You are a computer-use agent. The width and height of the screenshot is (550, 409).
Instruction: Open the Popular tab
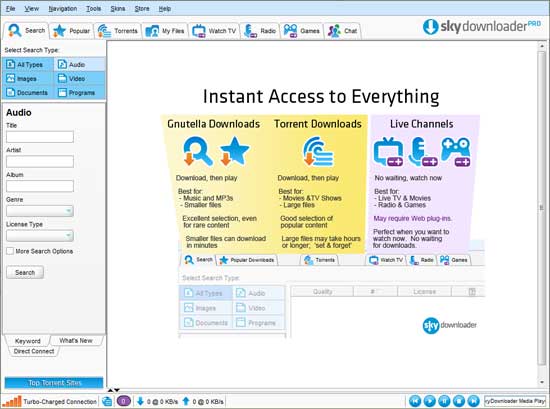pyautogui.click(x=71, y=31)
